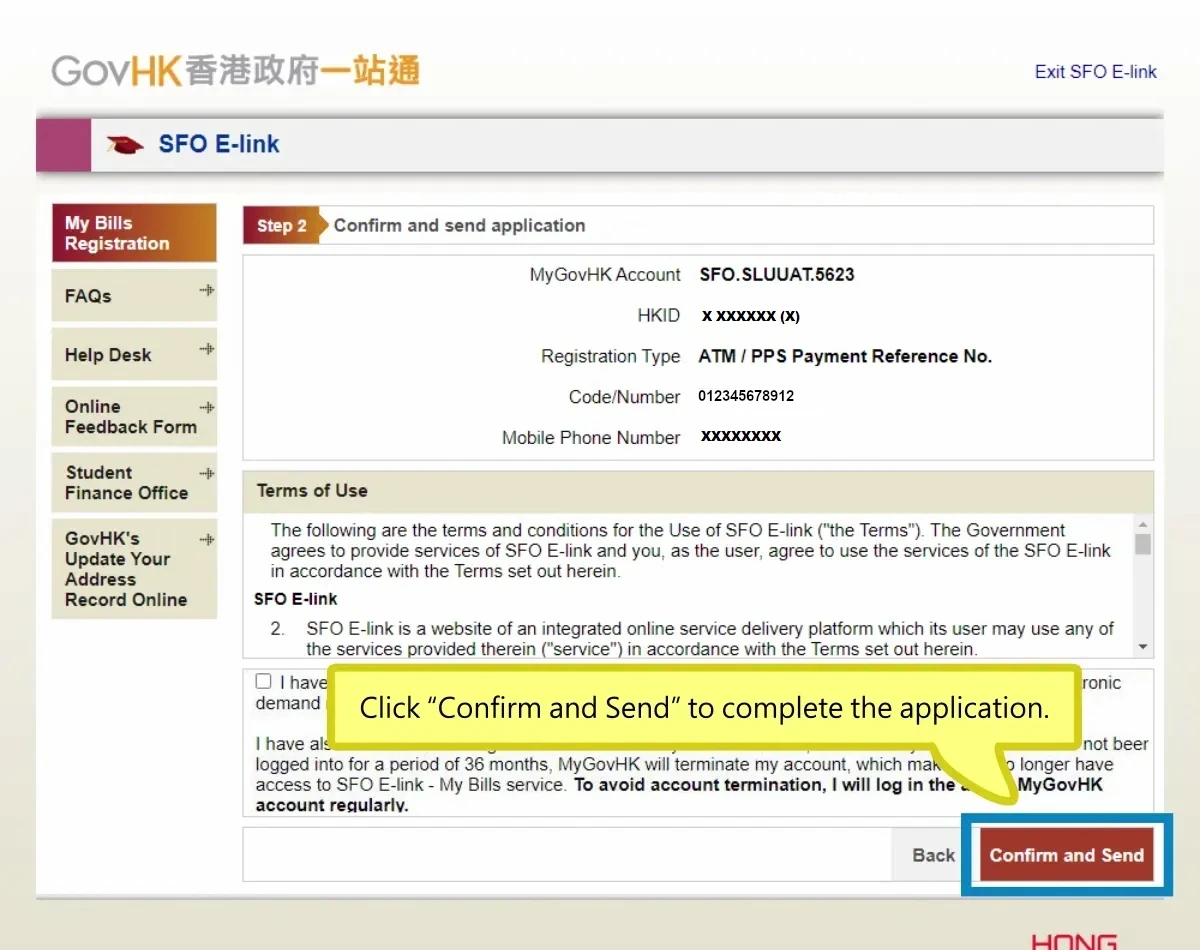Click the bold SFO E-link terms subheading
Viewport: 1200px width, 950px height.
pyautogui.click(x=296, y=599)
